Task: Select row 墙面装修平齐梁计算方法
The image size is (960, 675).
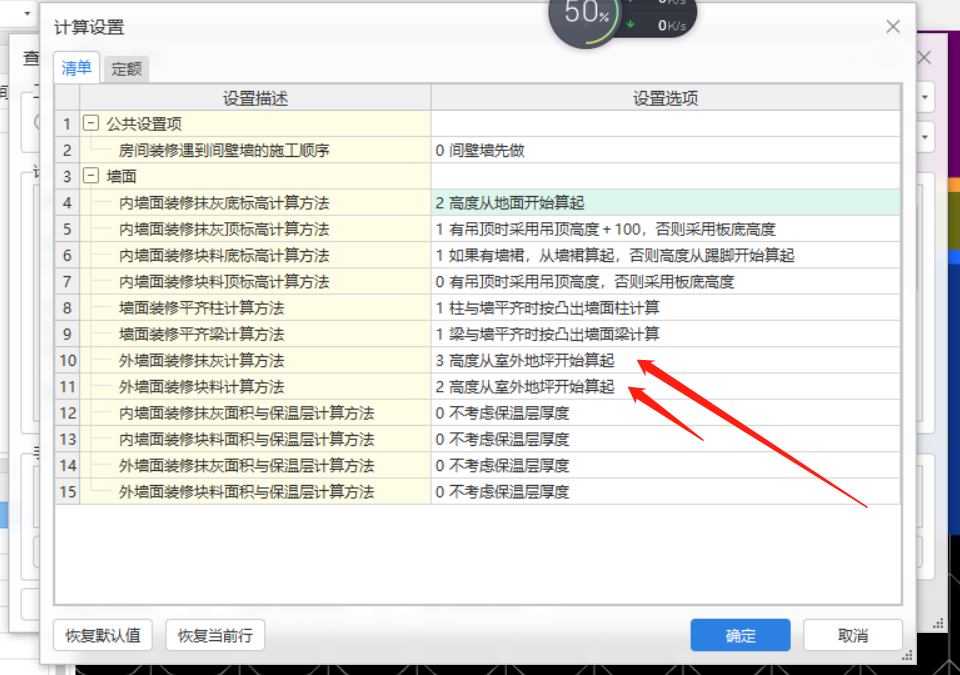Action: point(255,334)
